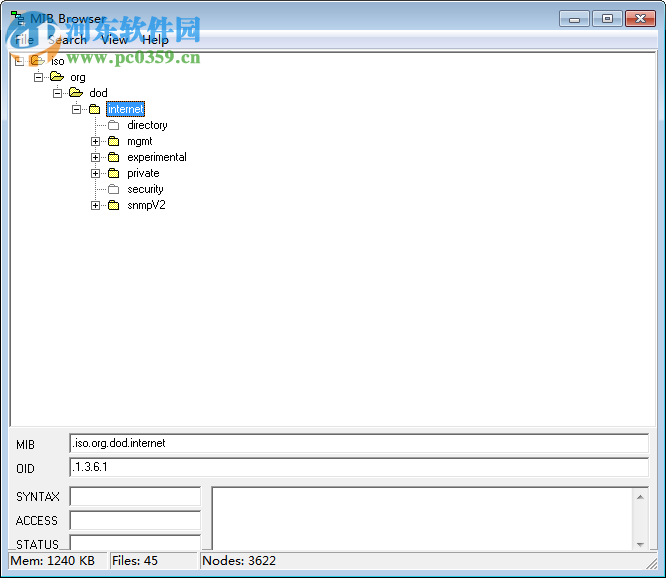Click the Mem: 1240 KB status entry
Image resolution: width=666 pixels, height=578 pixels.
coord(57,561)
